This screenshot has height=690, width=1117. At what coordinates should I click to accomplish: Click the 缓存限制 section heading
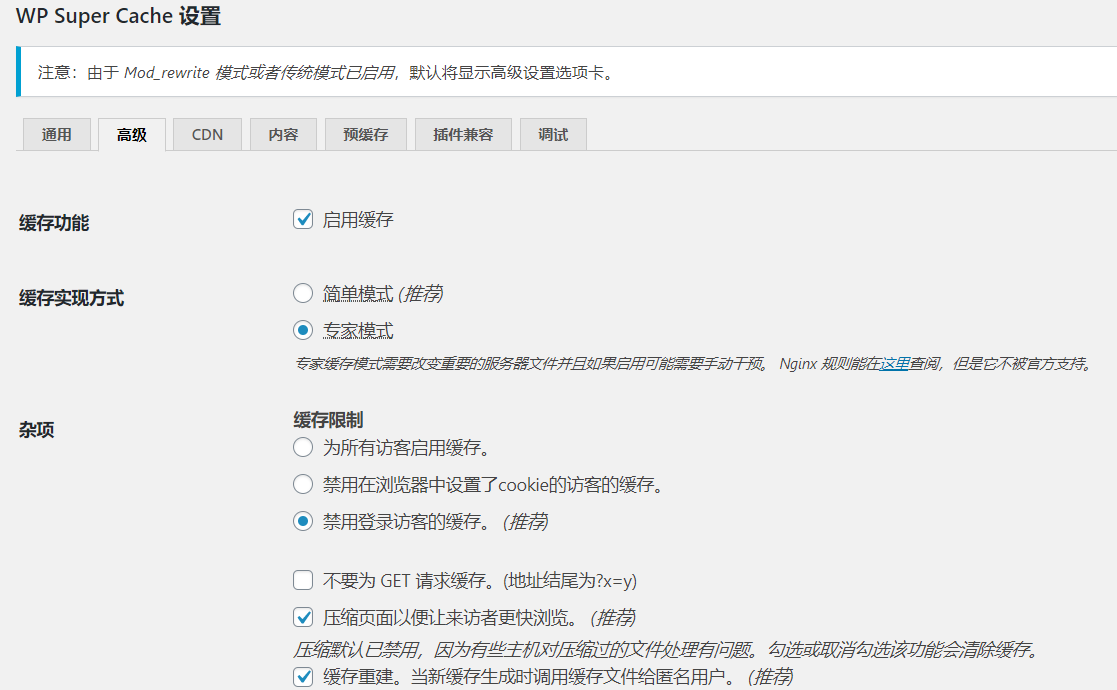pos(328,420)
